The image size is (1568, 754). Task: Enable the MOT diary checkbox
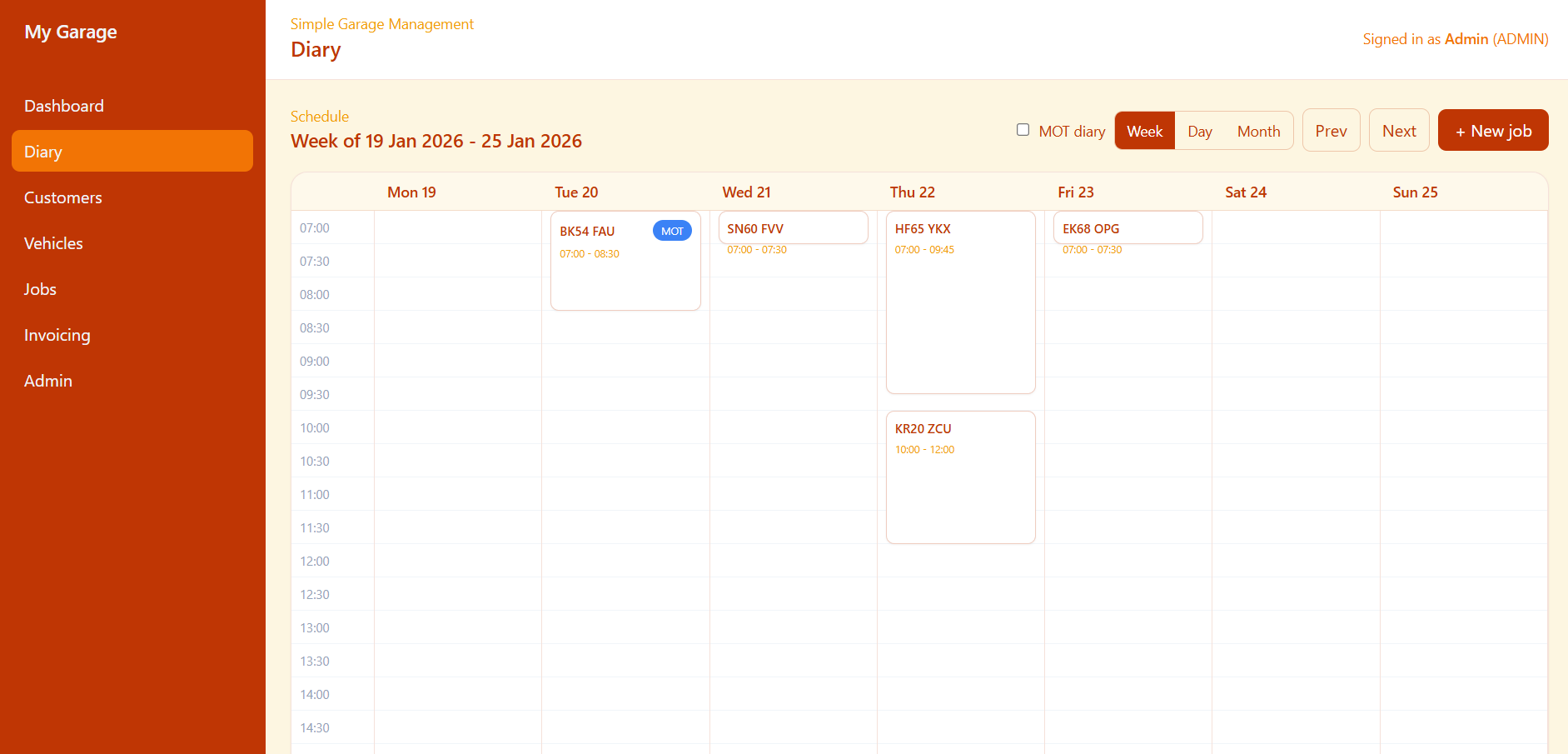pyautogui.click(x=1023, y=130)
